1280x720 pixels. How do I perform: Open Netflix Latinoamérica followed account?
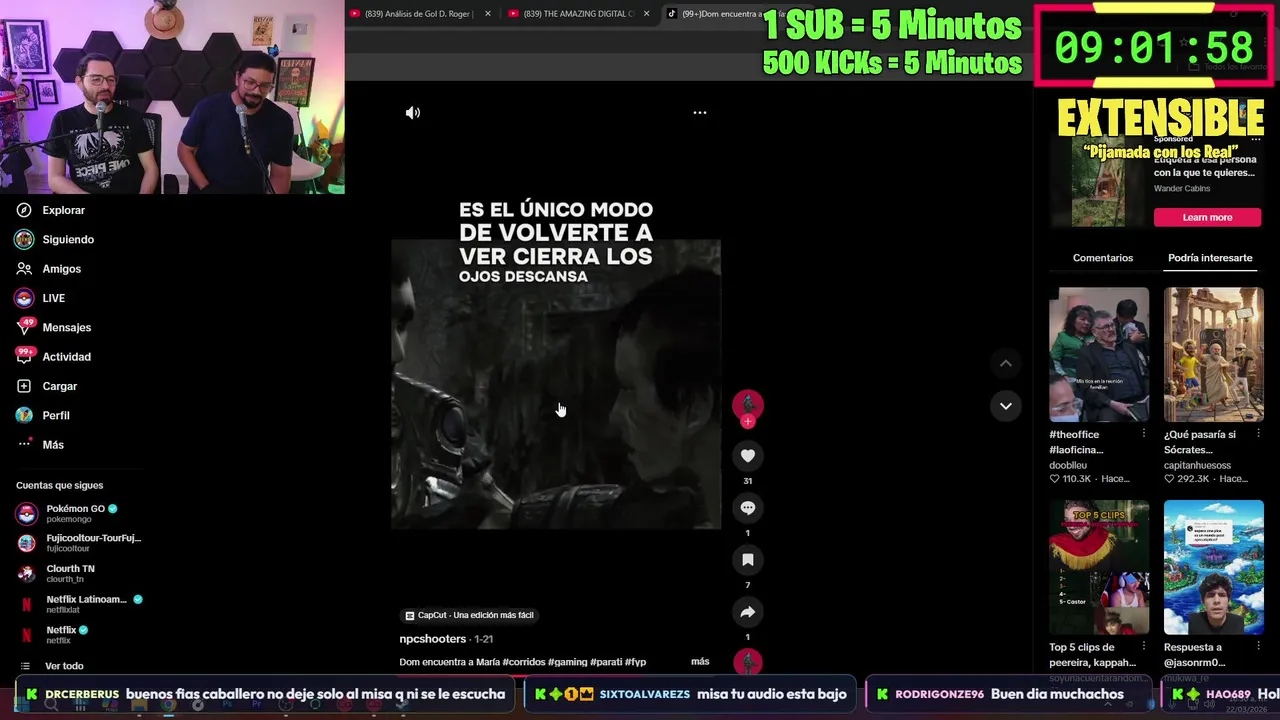click(80, 604)
